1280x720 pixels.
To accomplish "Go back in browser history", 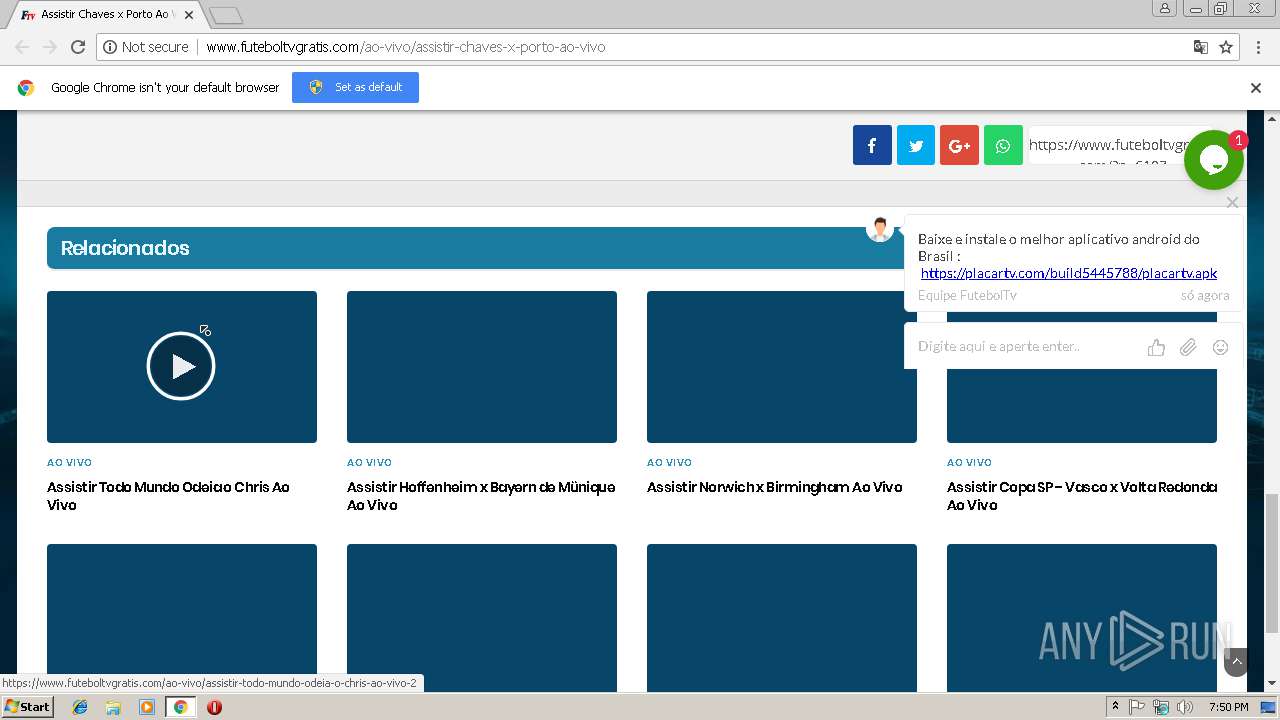I will pyautogui.click(x=22, y=47).
